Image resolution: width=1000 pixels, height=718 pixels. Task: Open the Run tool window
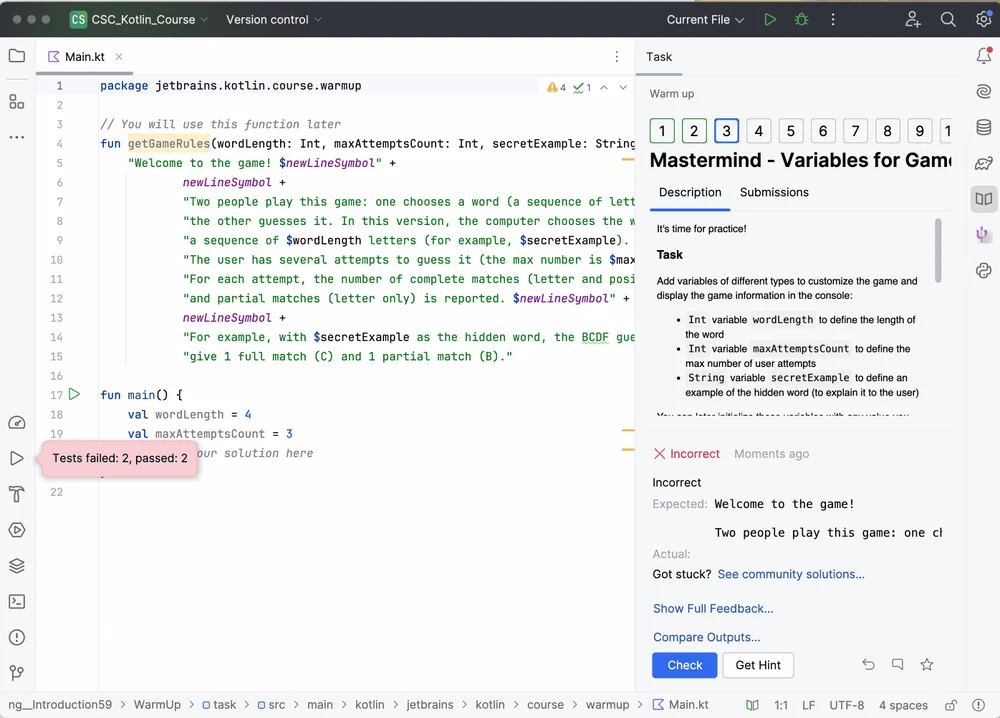pos(17,458)
